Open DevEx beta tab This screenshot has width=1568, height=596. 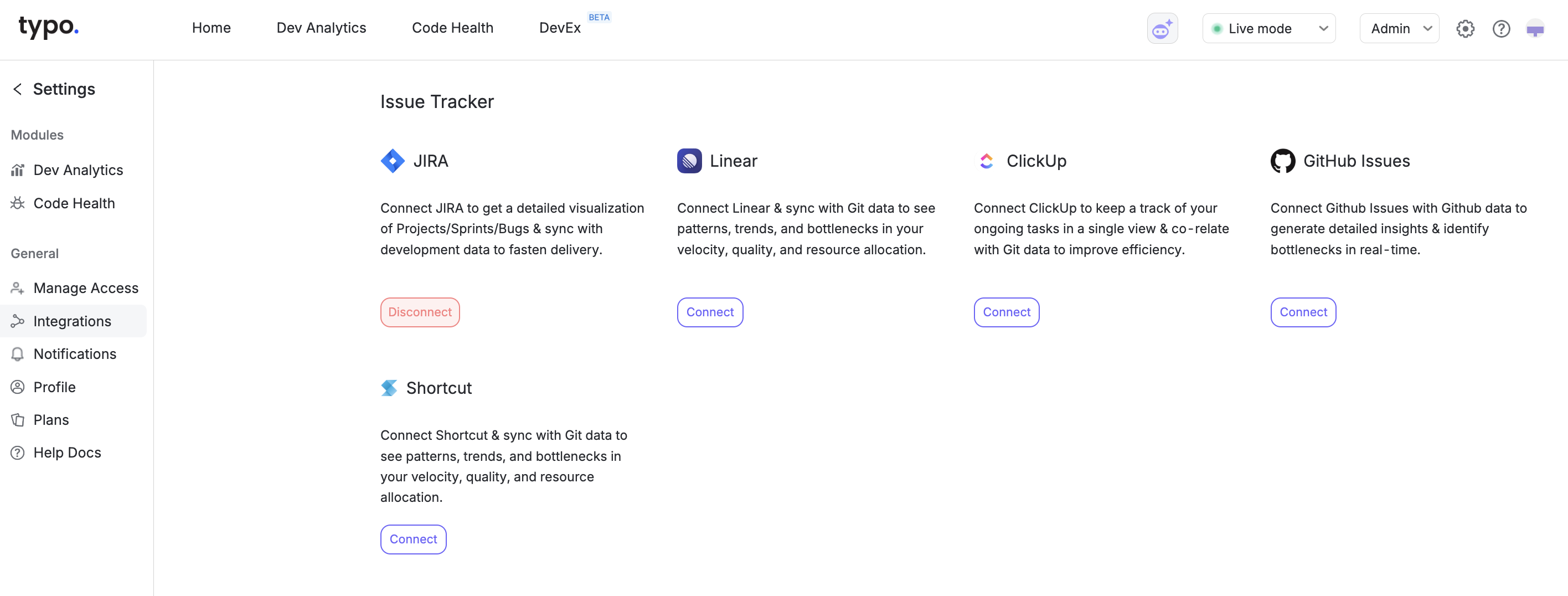click(560, 27)
